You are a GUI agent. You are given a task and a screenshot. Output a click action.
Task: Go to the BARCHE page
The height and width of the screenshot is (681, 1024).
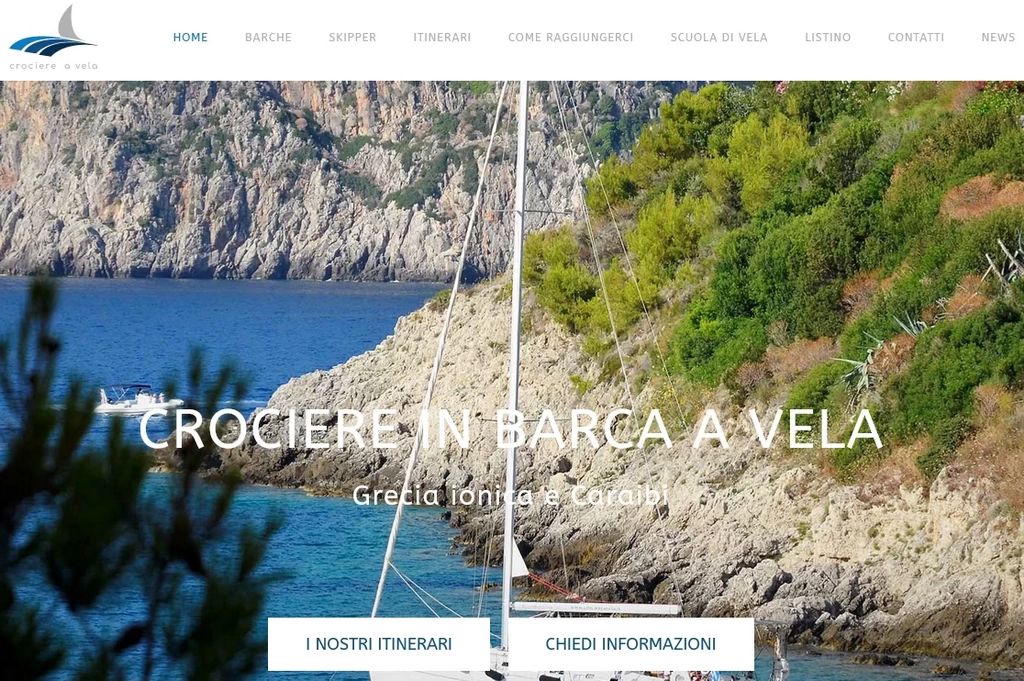click(268, 37)
